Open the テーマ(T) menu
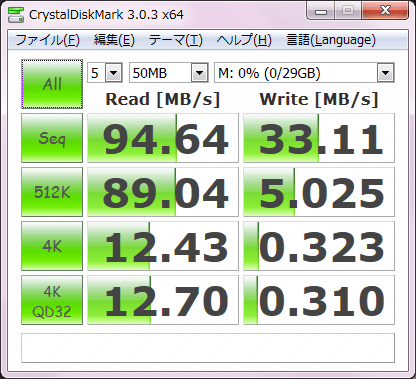The image size is (416, 379). [175, 40]
